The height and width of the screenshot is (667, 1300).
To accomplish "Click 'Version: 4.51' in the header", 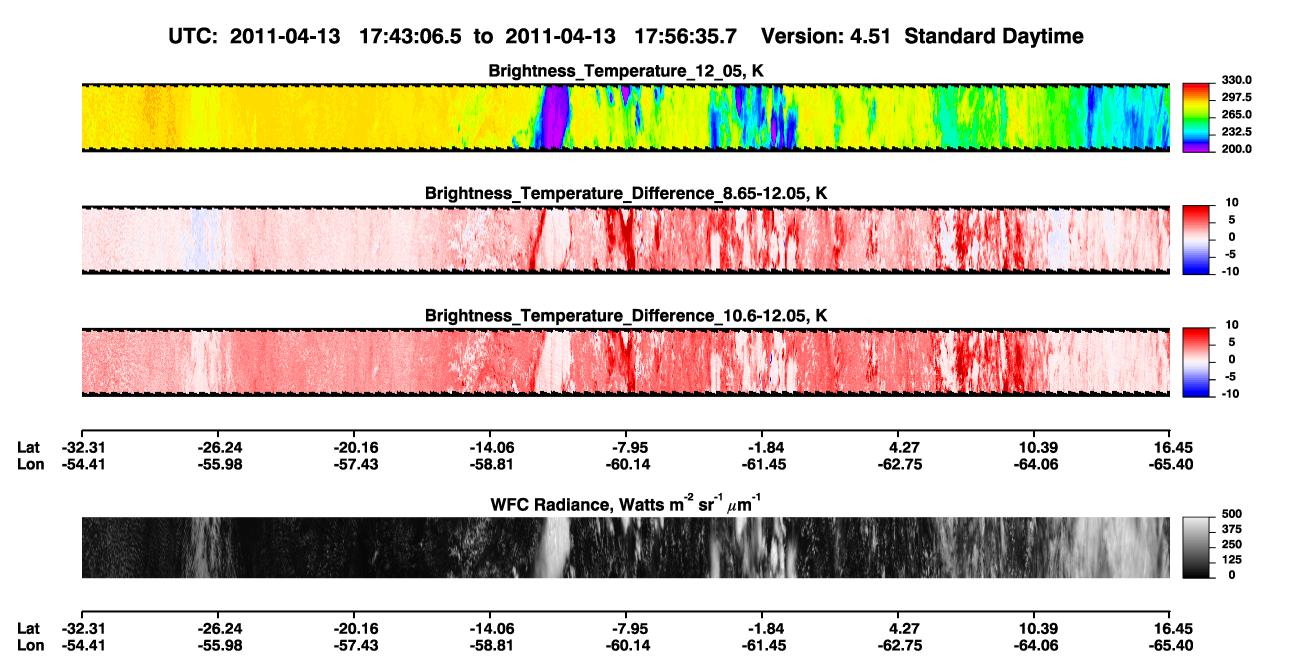I will [826, 37].
